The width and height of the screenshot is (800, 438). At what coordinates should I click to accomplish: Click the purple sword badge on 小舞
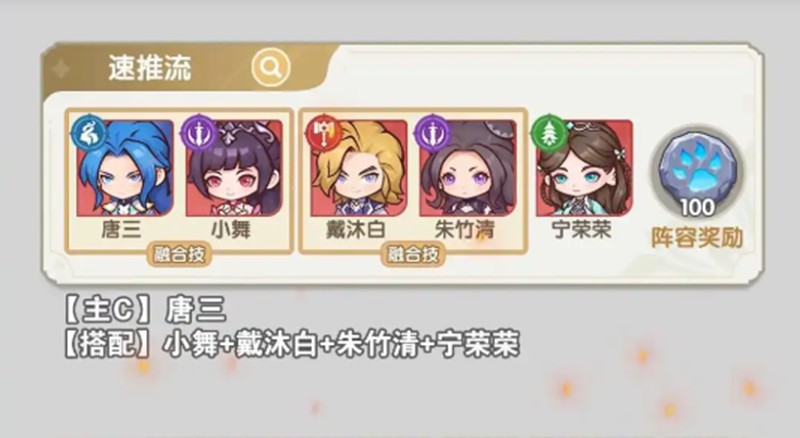[x=199, y=132]
